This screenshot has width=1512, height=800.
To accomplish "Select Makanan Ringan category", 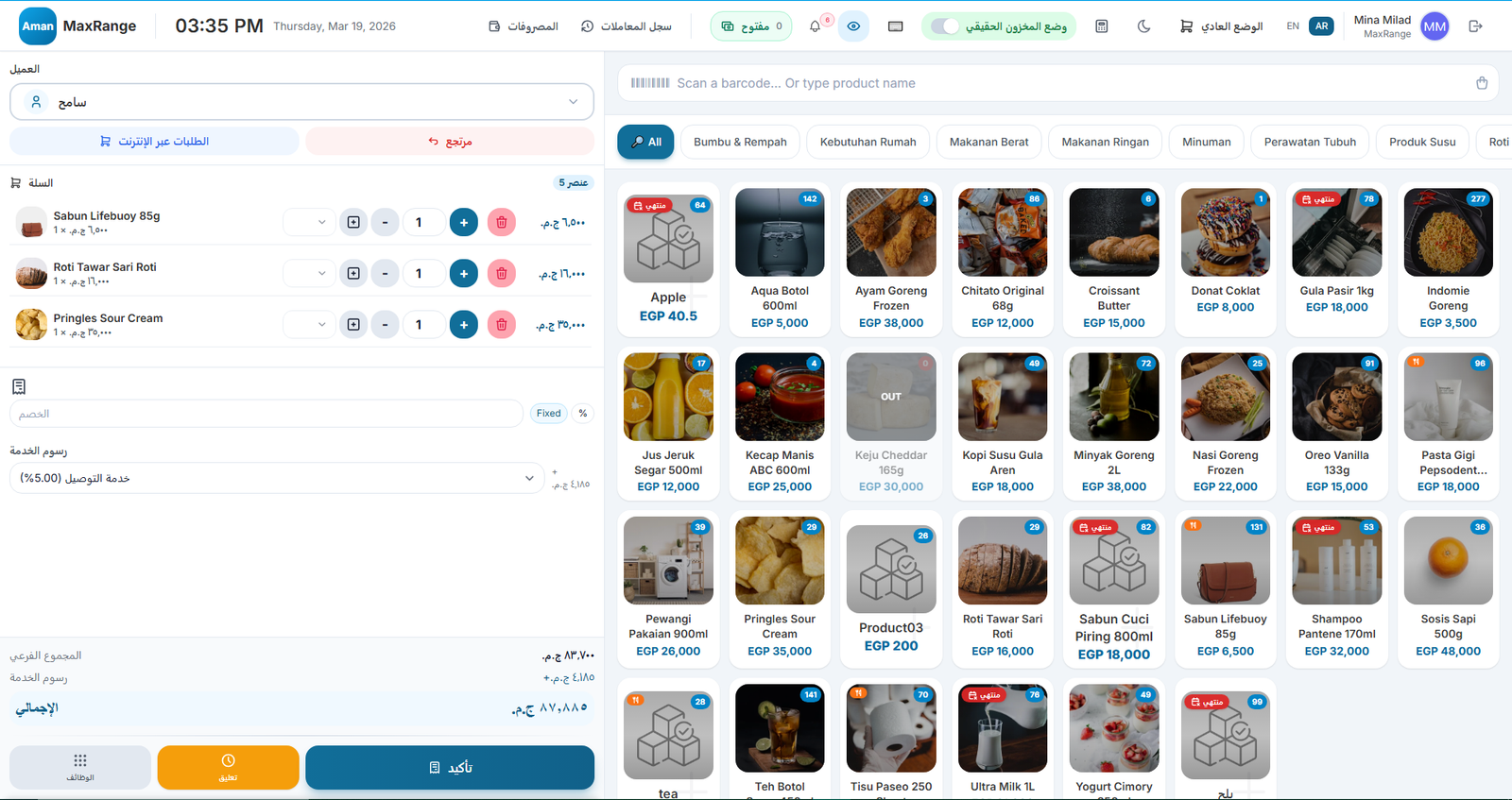I will coord(1106,142).
